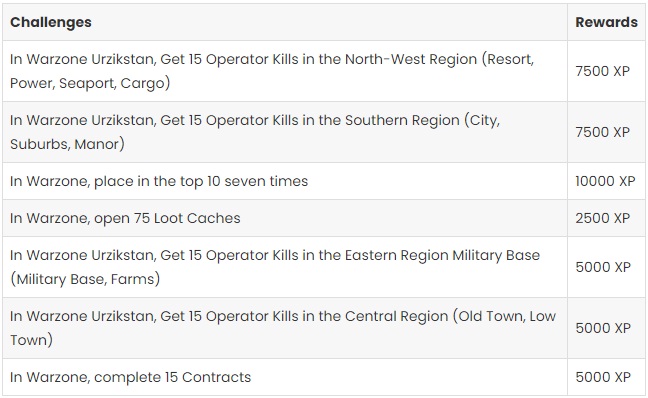Screen dimensions: 648x398
Task: Click the text 'Suburbs, Manor)'
Action: [x=67, y=144]
